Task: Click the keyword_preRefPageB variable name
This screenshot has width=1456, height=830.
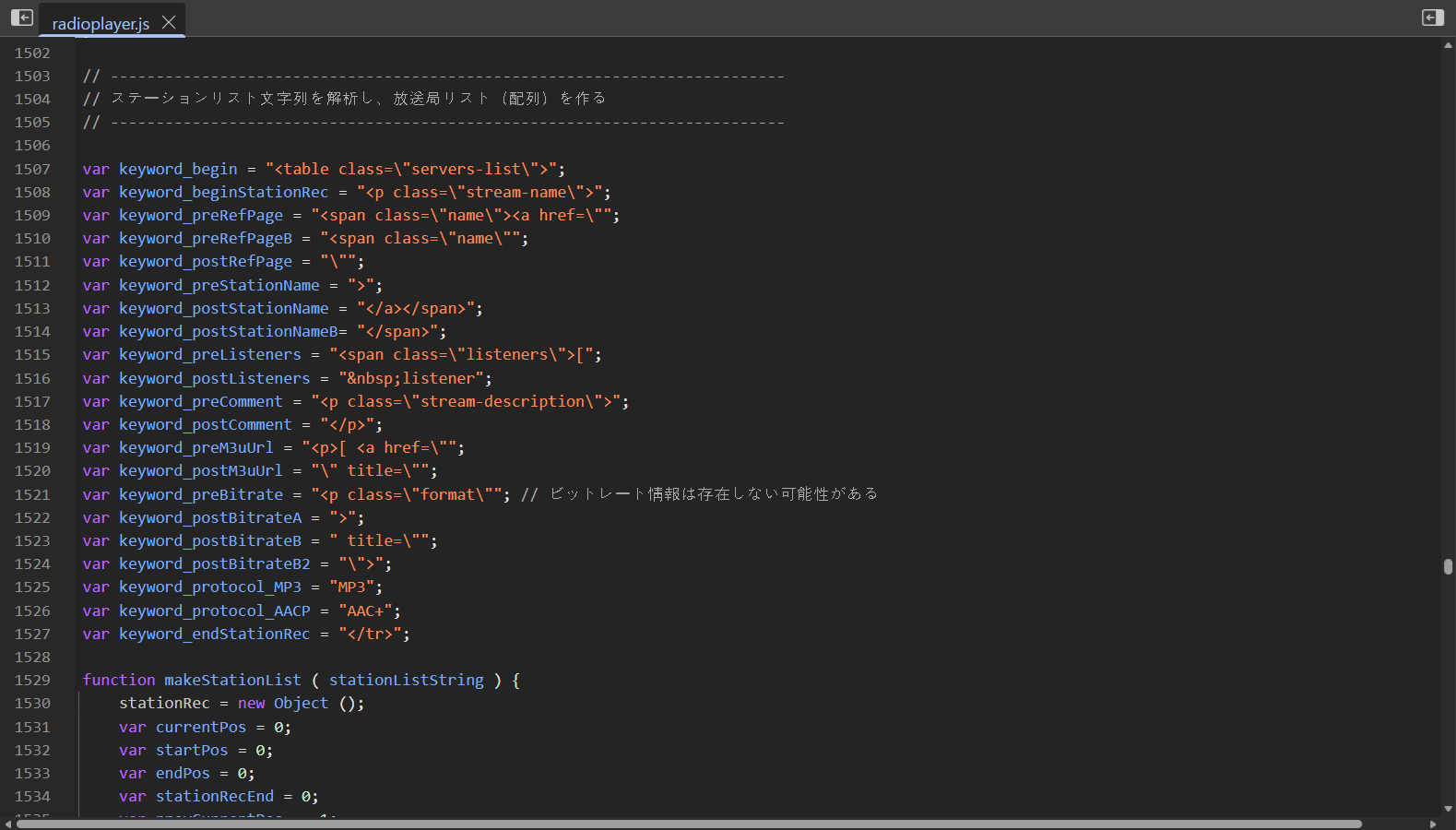Action: pos(206,238)
